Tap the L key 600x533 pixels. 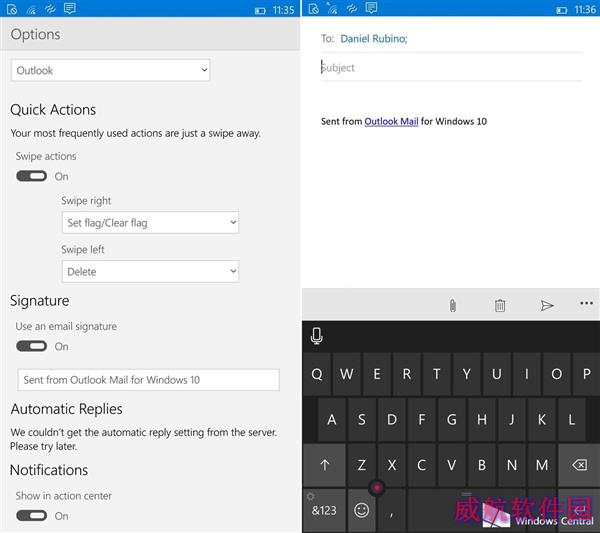(571, 419)
